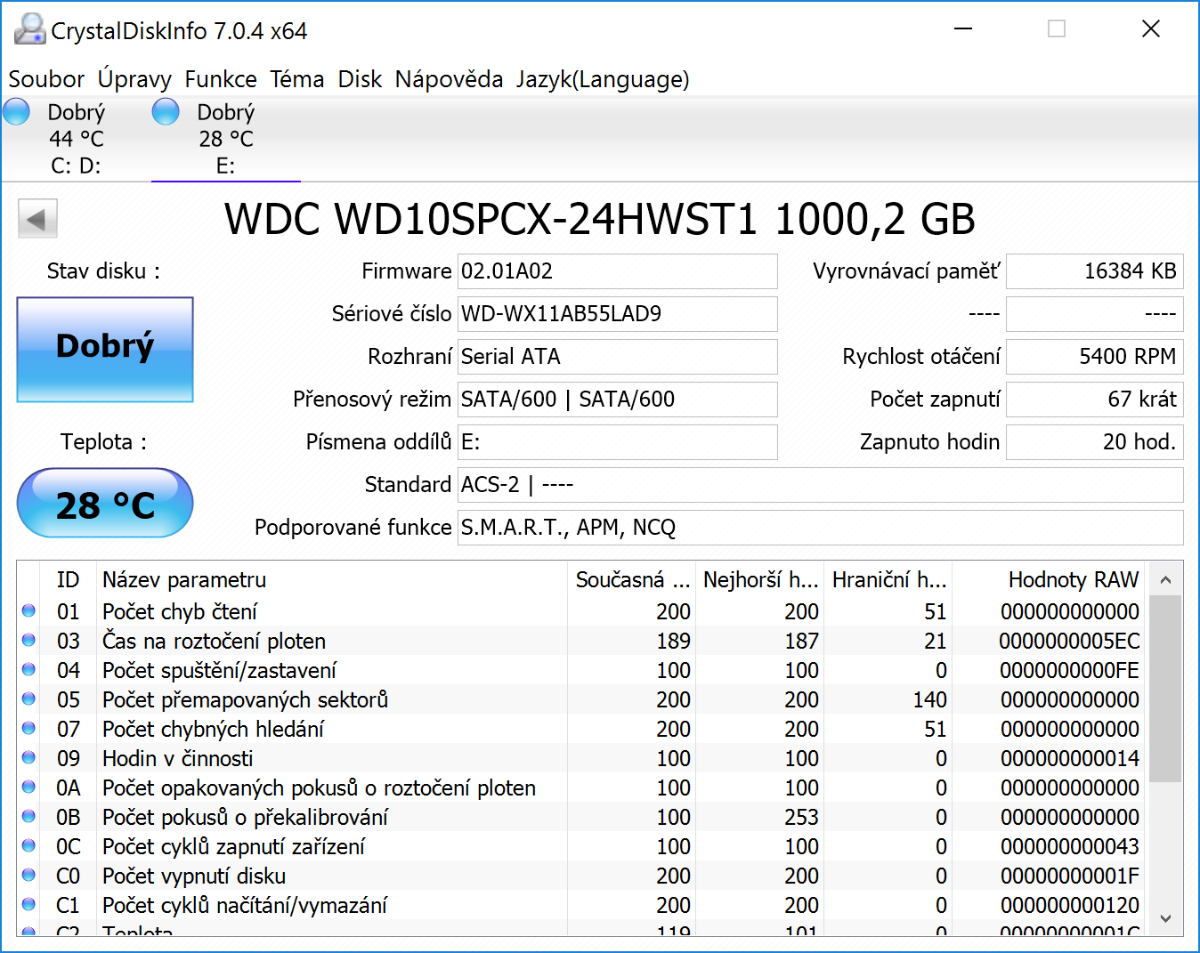The height and width of the screenshot is (953, 1200).
Task: Click status orb for Hodin v činnosti
Action: point(28,758)
